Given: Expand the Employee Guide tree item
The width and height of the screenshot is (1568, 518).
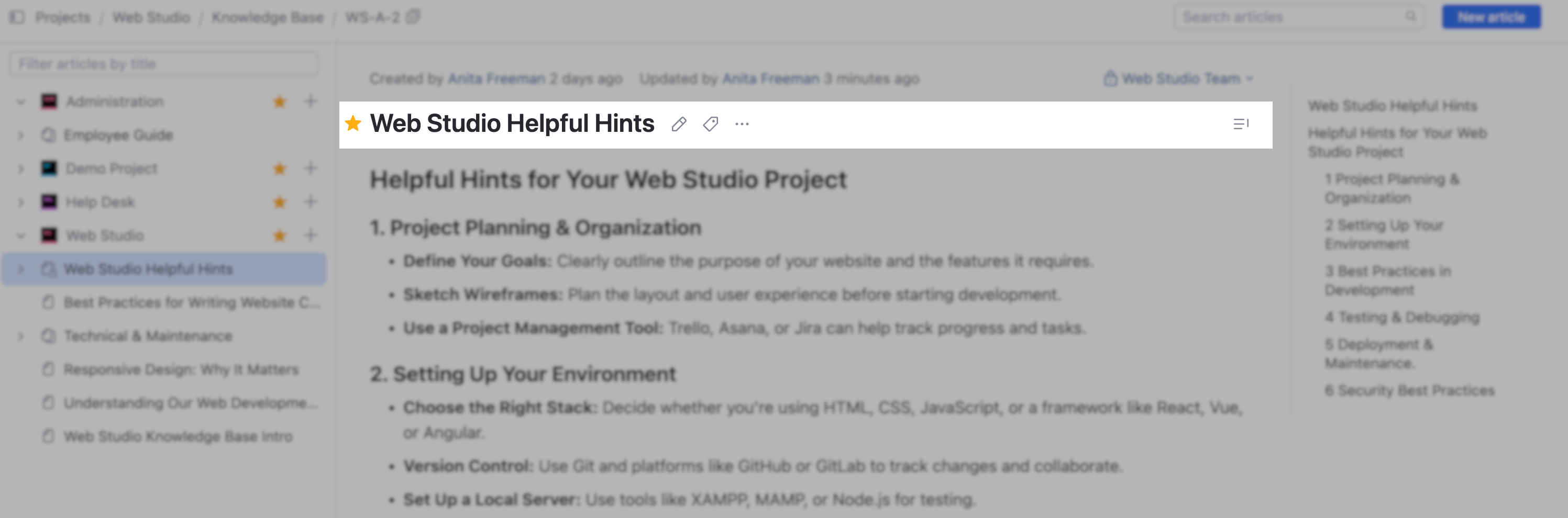Looking at the screenshot, I should click(20, 135).
